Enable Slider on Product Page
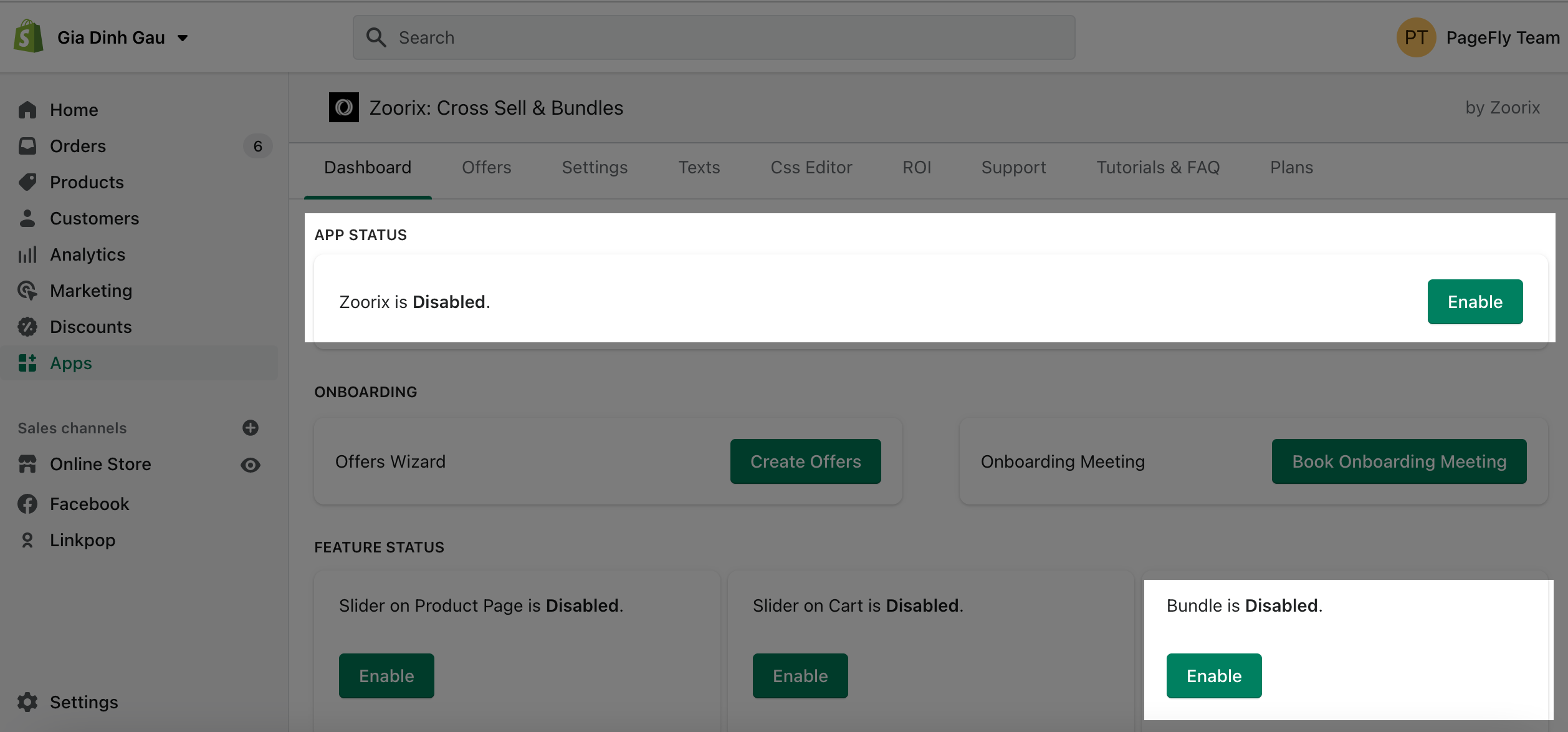Image resolution: width=1568 pixels, height=732 pixels. (386, 676)
